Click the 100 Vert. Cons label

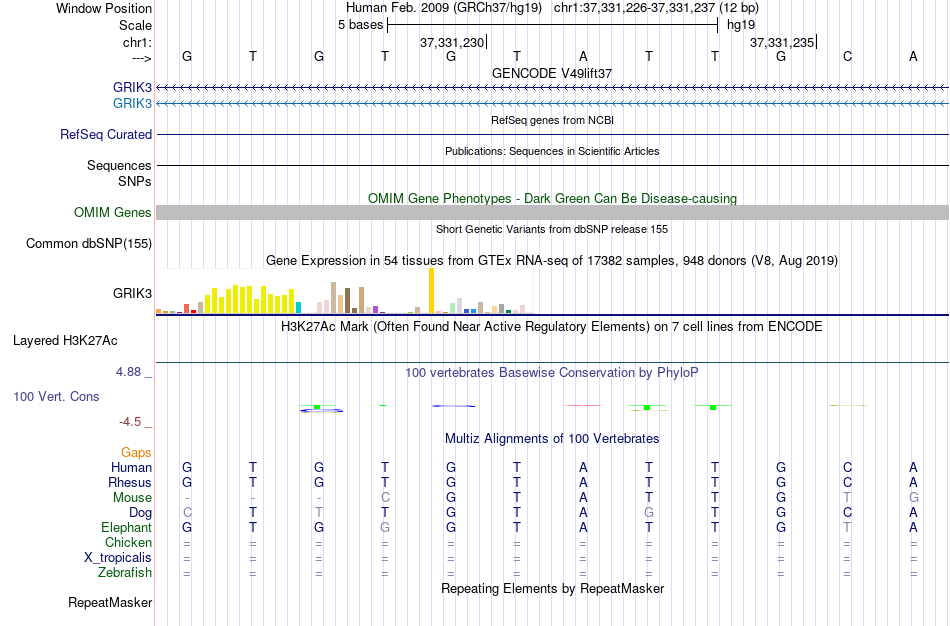click(56, 396)
